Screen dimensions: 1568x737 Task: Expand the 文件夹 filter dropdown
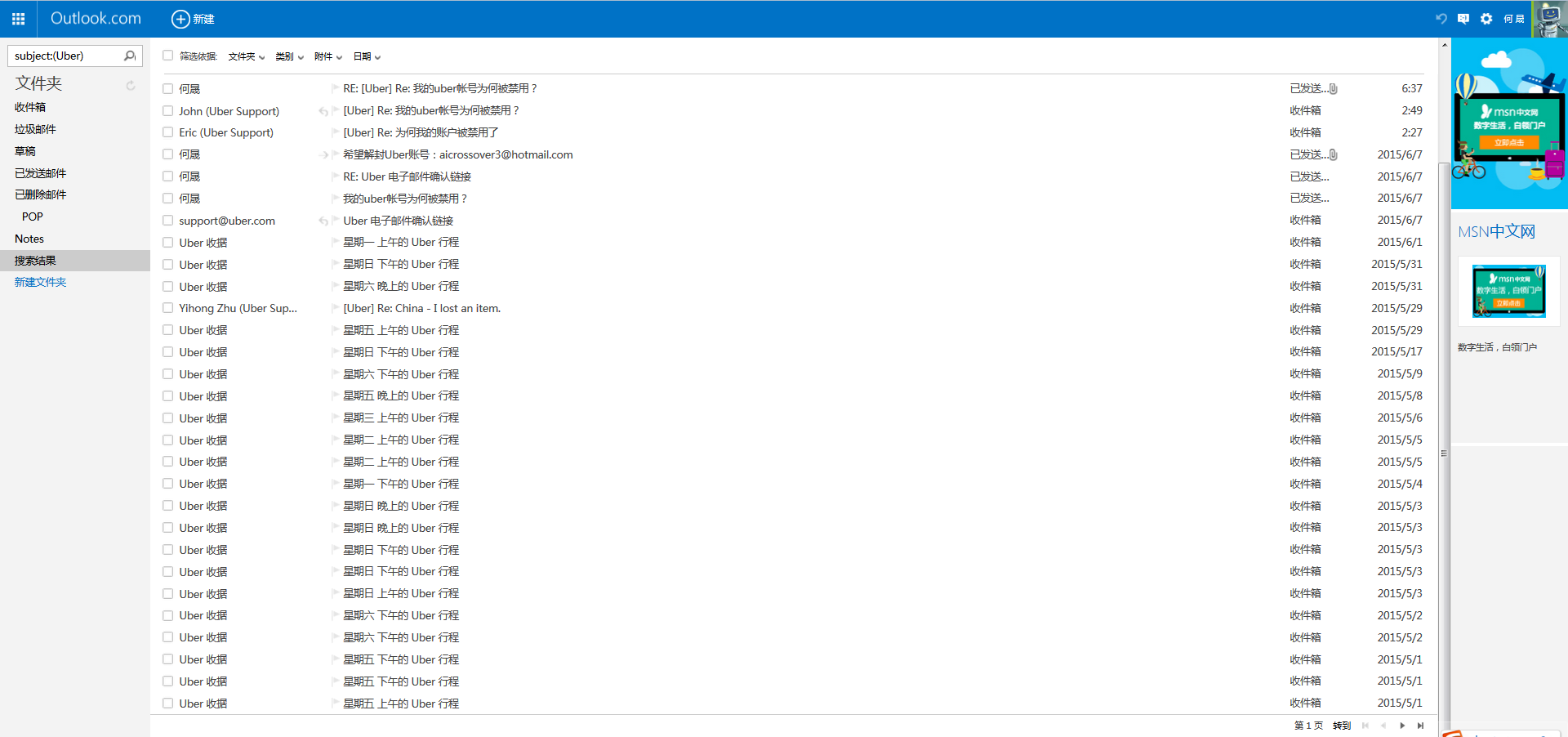(x=247, y=56)
